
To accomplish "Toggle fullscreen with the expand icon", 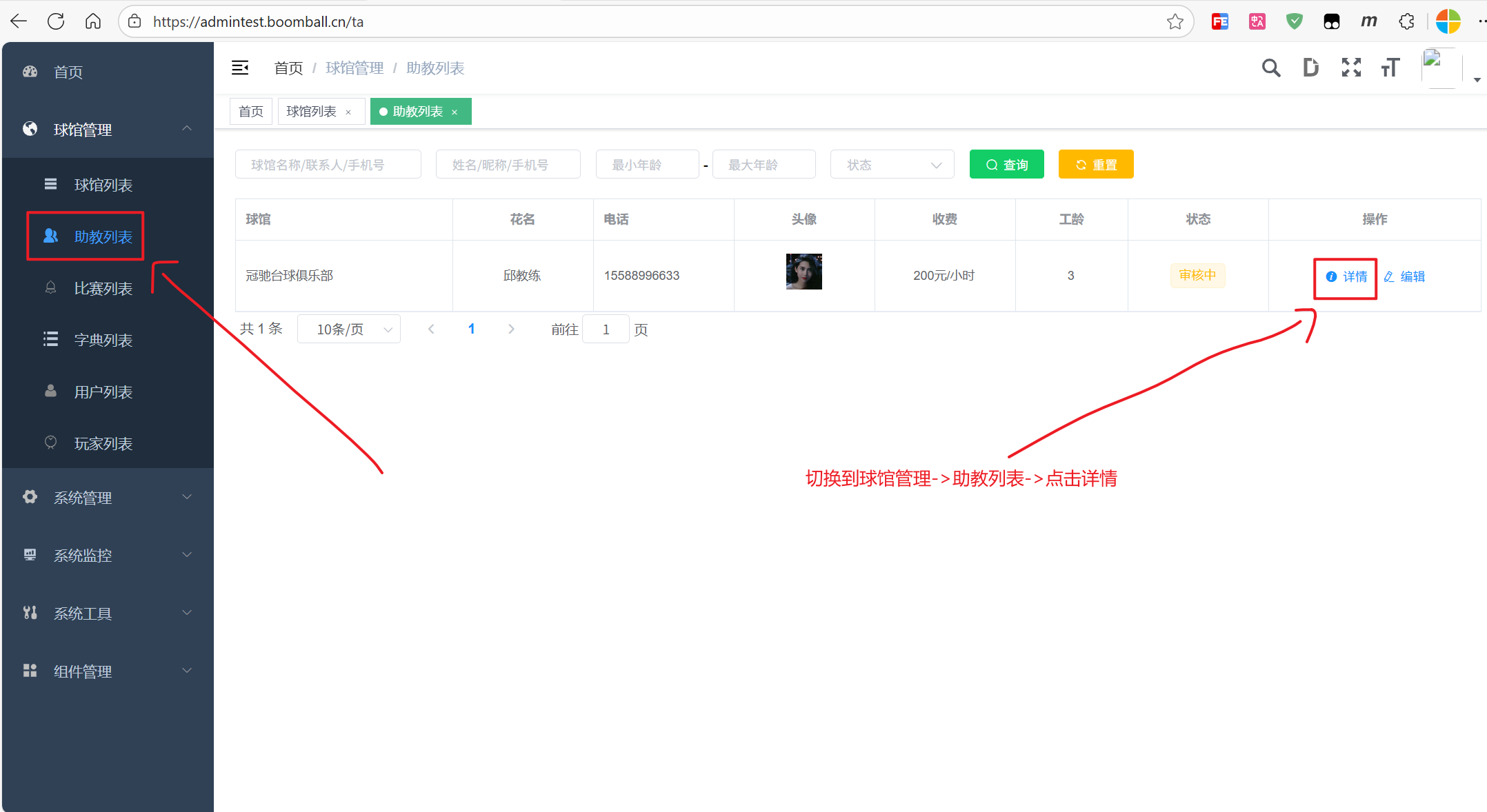I will (x=1350, y=68).
